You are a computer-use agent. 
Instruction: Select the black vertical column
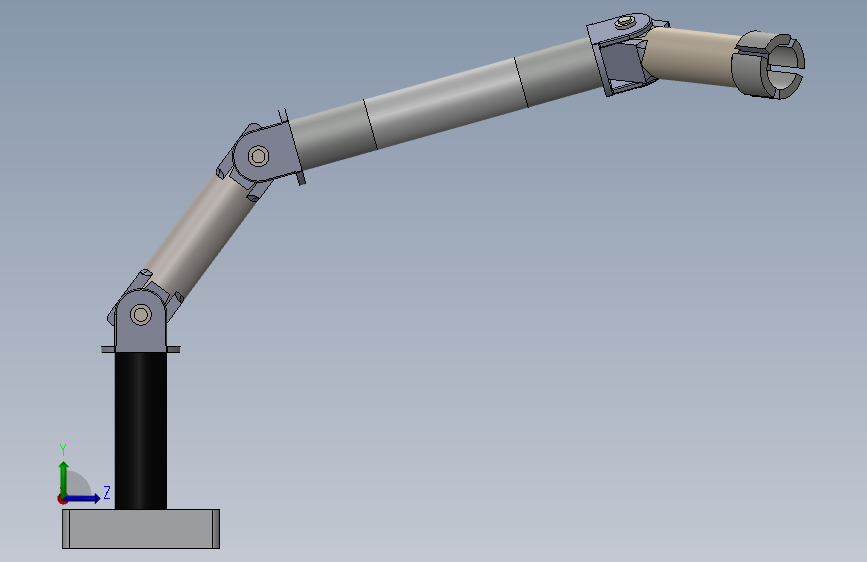(x=140, y=430)
